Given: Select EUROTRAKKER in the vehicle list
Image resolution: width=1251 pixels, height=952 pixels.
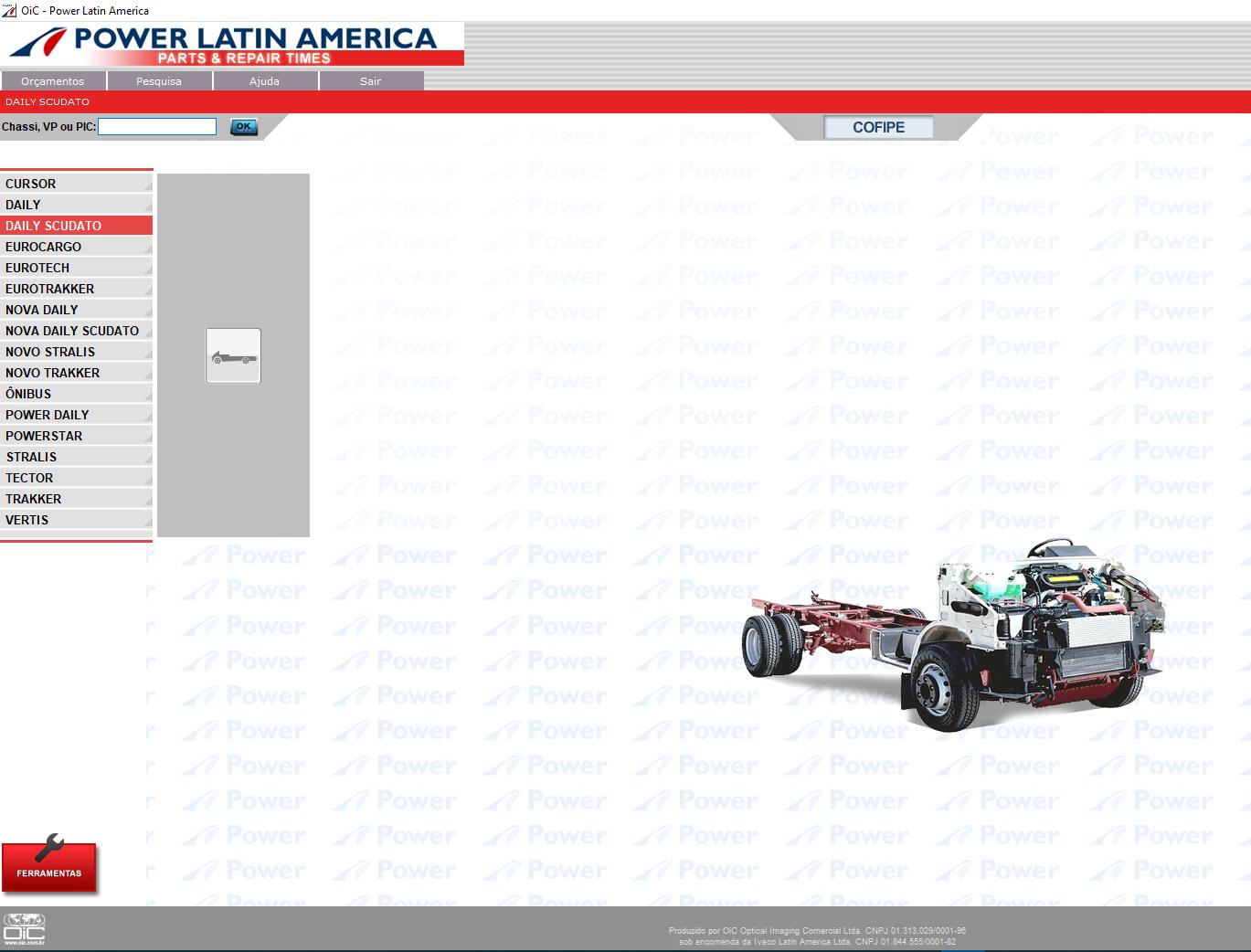Looking at the screenshot, I should 77,289.
